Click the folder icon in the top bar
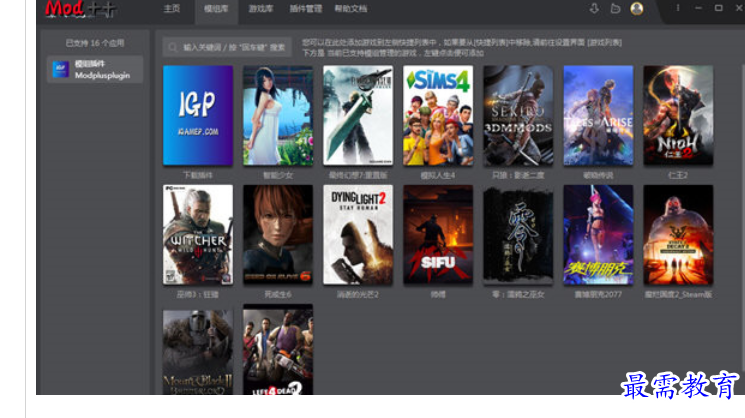 (615, 8)
